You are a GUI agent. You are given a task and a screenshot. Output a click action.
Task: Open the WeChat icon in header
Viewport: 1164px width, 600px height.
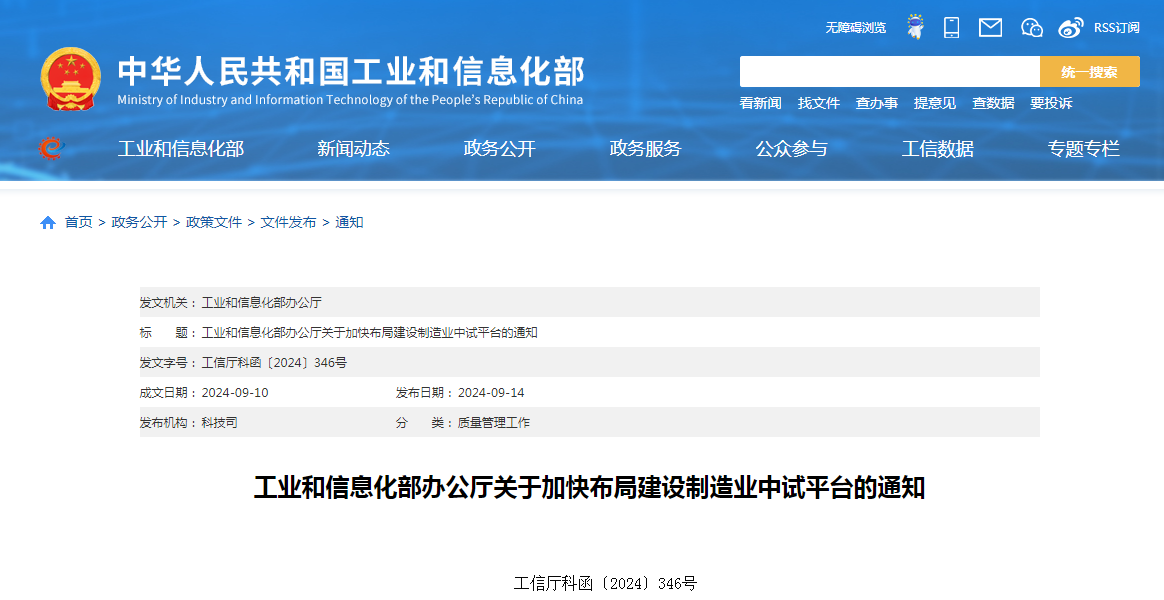1031,27
